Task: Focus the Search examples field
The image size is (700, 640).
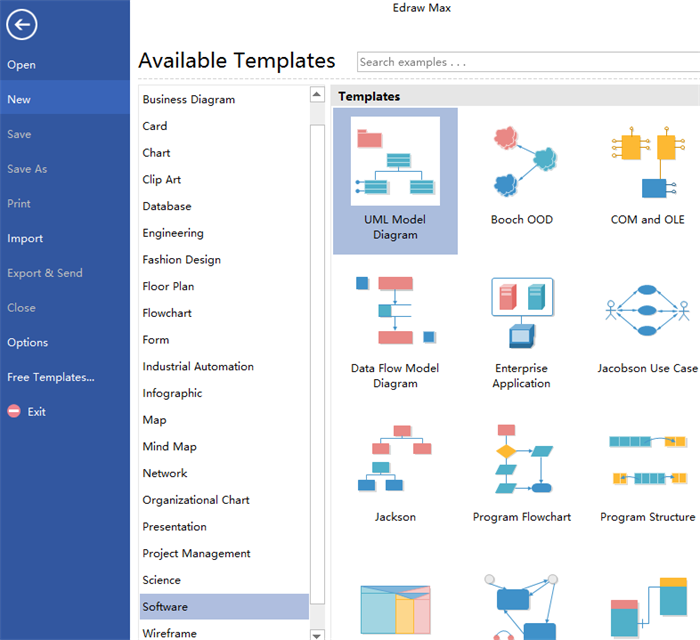Action: [528, 62]
